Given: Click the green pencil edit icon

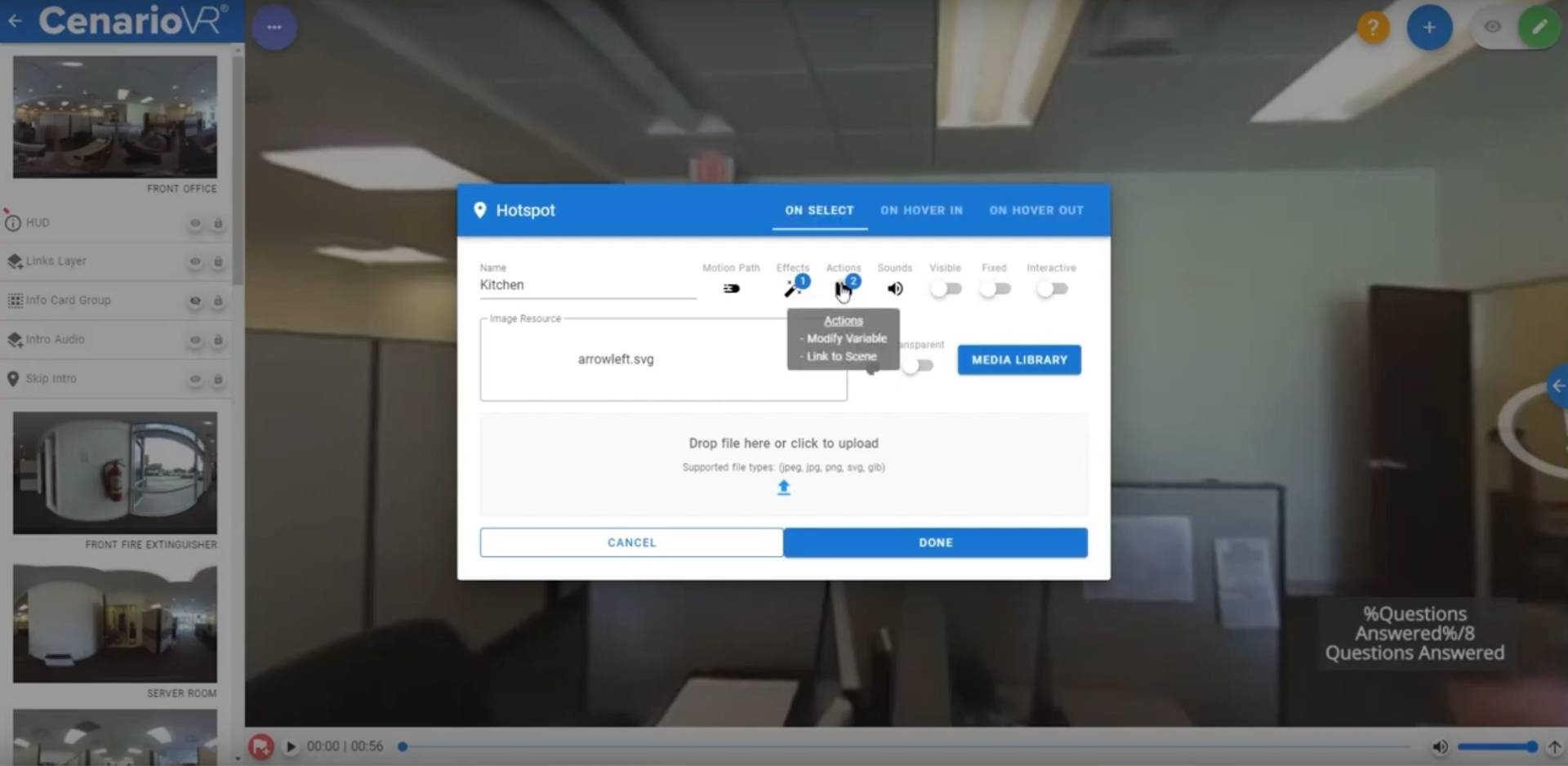Looking at the screenshot, I should click(1539, 27).
